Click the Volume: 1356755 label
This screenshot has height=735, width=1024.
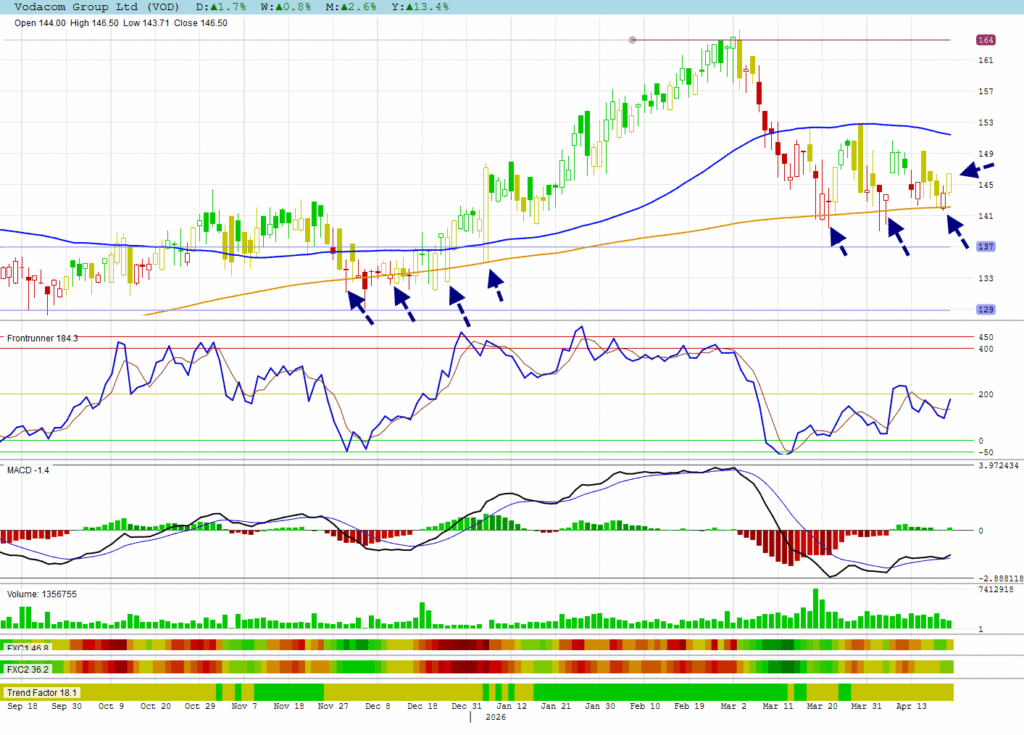click(42, 594)
